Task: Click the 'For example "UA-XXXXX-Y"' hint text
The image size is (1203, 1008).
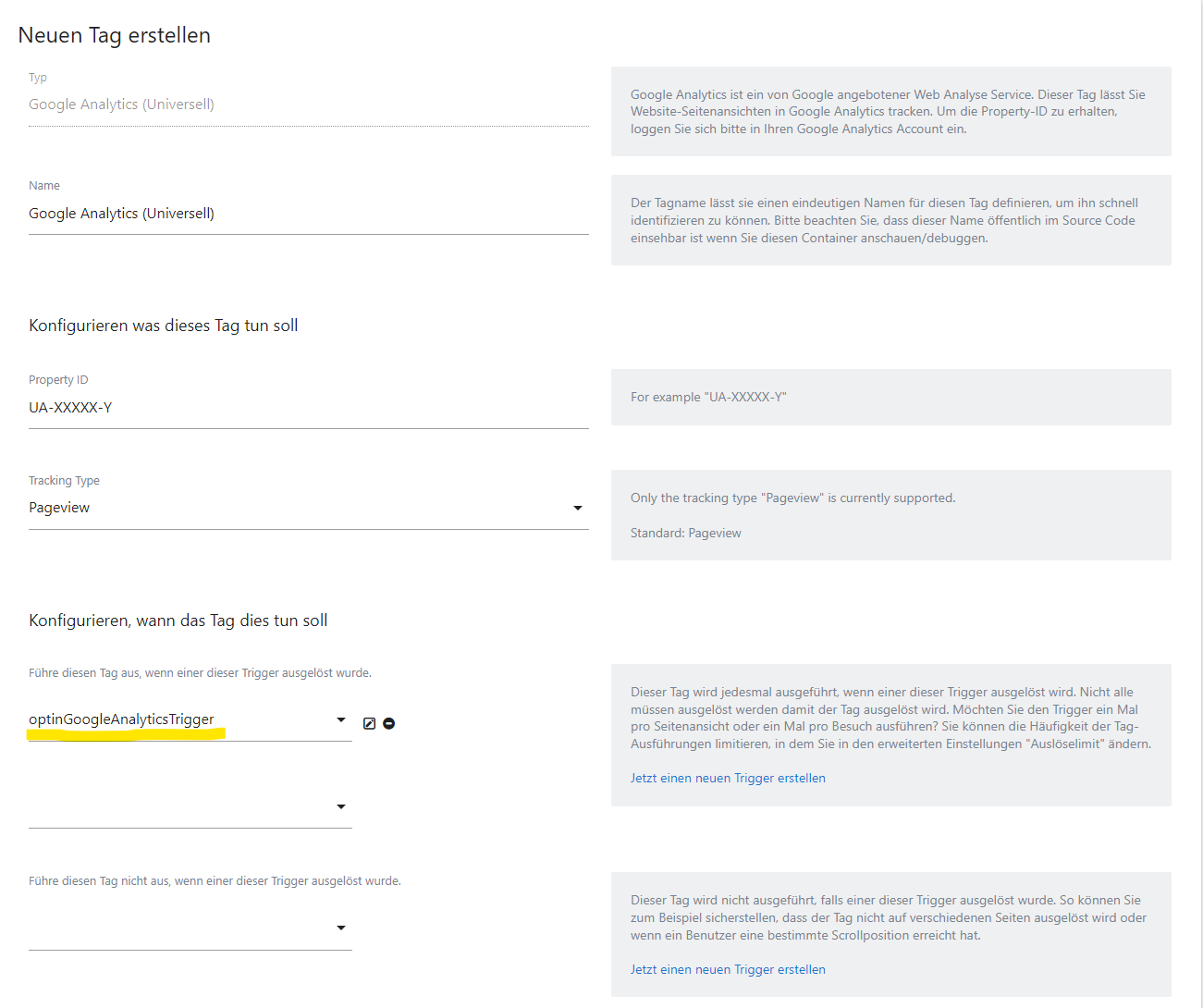Action: pos(708,398)
